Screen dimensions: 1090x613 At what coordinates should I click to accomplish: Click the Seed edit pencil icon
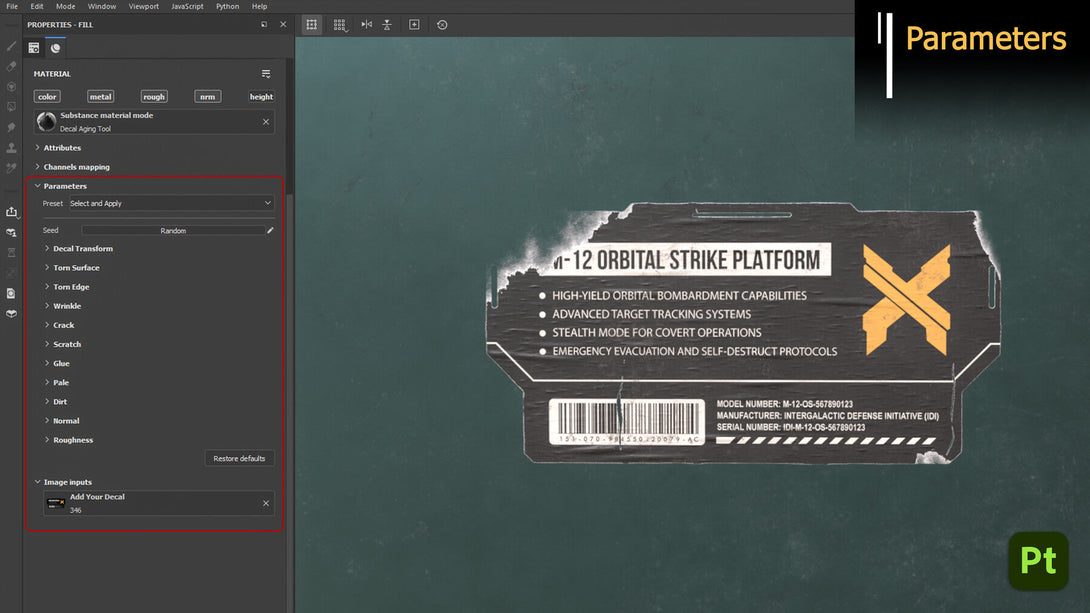click(270, 230)
